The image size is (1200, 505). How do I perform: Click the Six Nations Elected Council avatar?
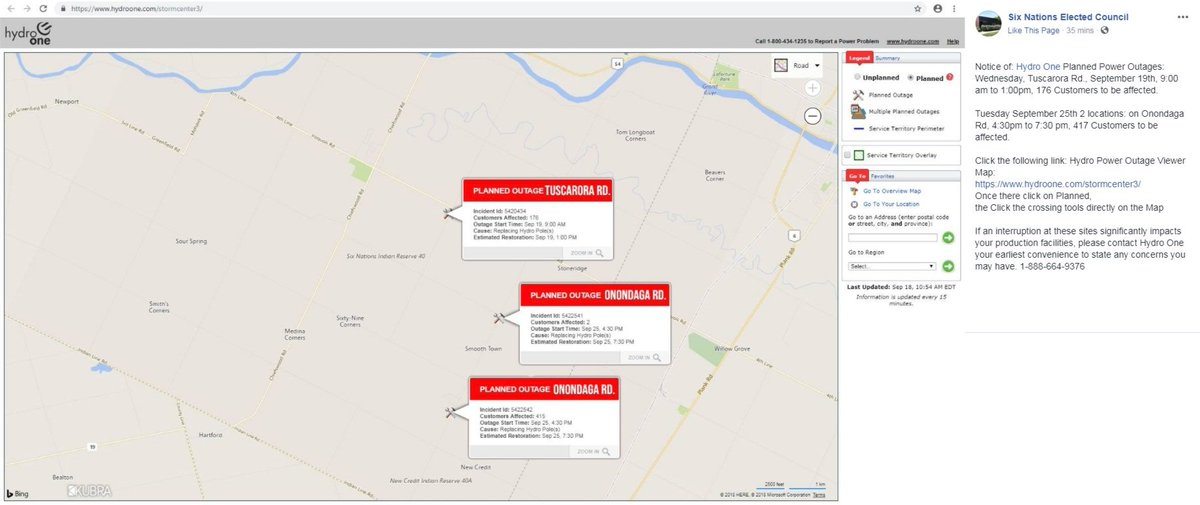(989, 23)
